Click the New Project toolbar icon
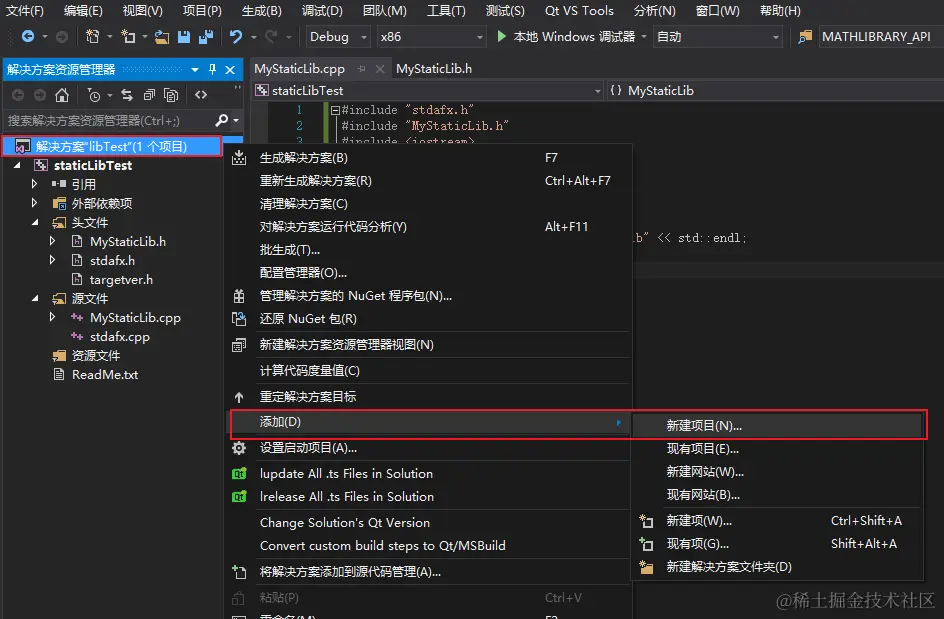This screenshot has width=944, height=619. click(92, 37)
